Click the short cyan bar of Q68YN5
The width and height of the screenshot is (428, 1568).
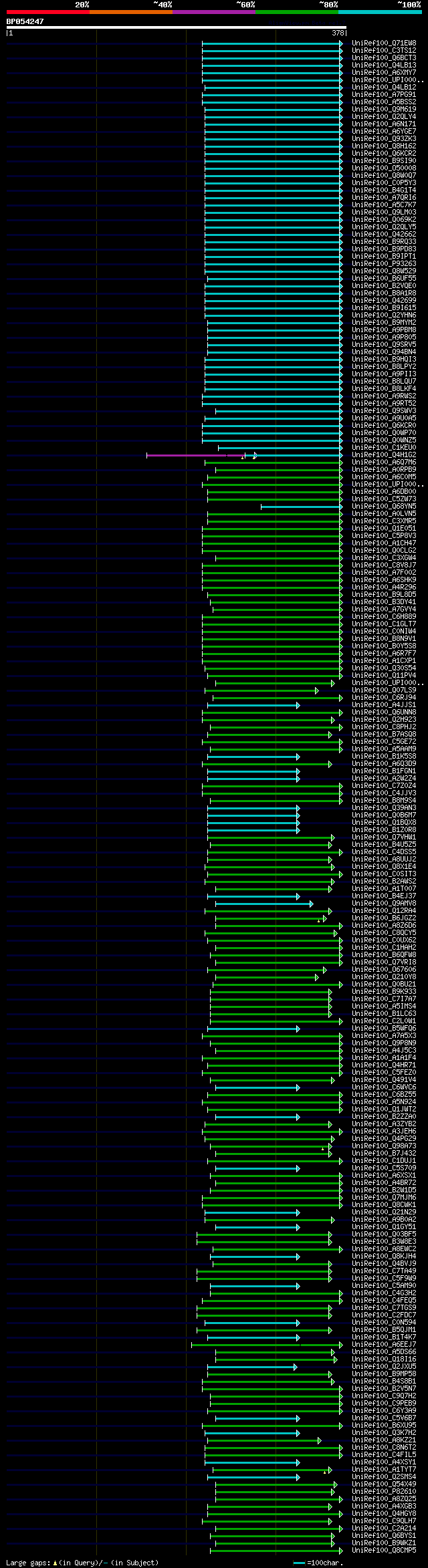pyautogui.click(x=301, y=507)
